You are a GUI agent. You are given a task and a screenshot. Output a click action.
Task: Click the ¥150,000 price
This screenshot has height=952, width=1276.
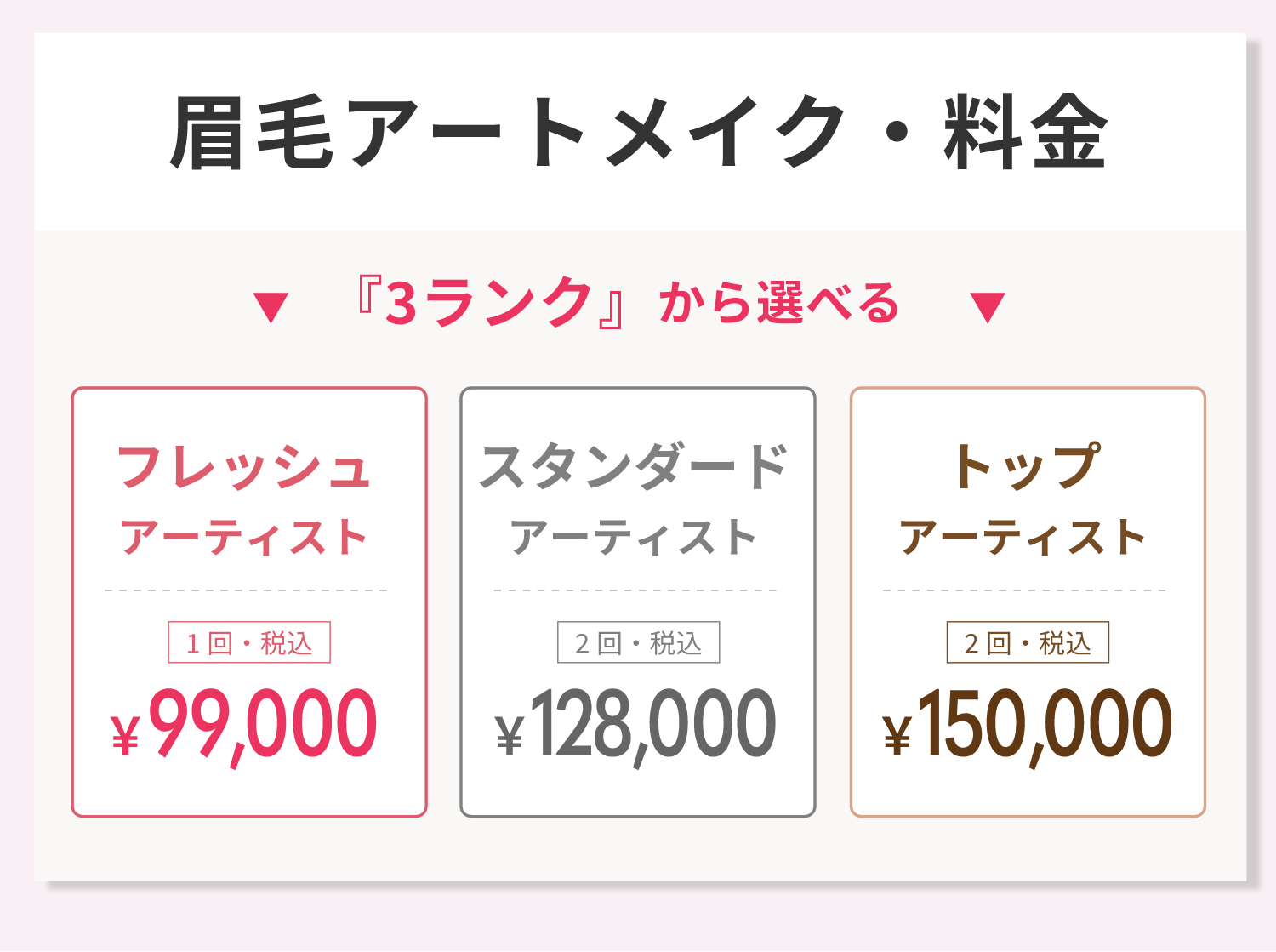[x=1028, y=727]
